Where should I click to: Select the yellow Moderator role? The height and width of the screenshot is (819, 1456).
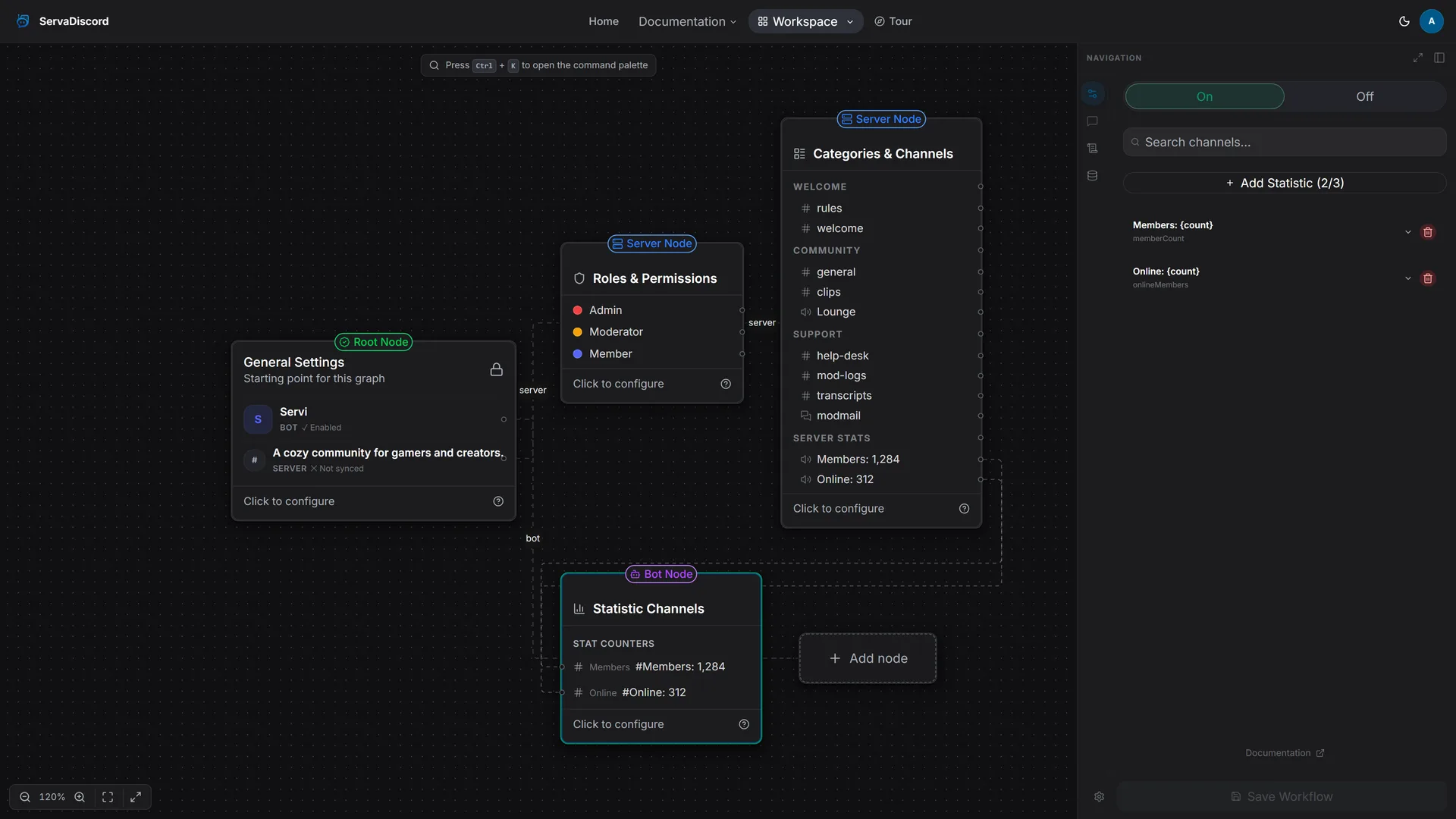click(652, 332)
